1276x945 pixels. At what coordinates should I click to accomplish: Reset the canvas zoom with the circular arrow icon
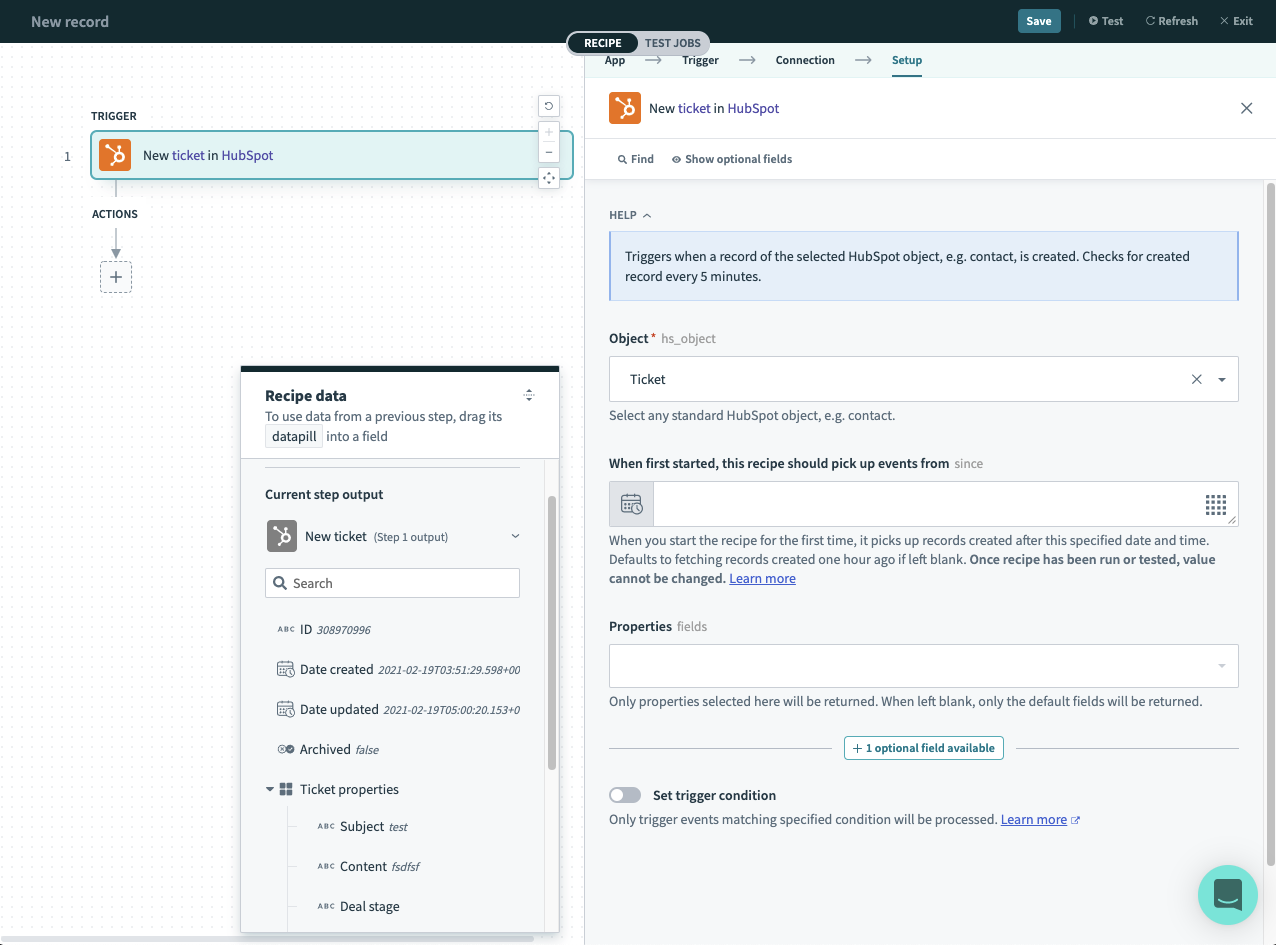coord(548,106)
